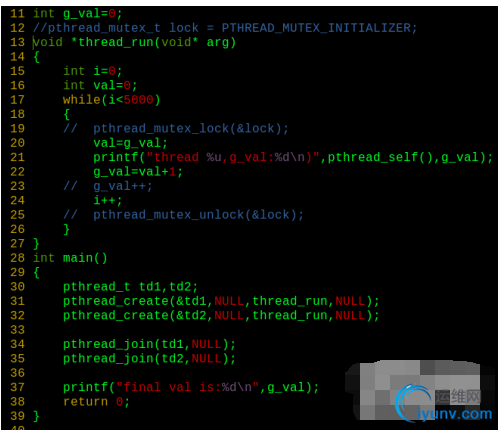The image size is (498, 430).
Task: Click line number 33 on the empty line
Action: [x=18, y=330]
